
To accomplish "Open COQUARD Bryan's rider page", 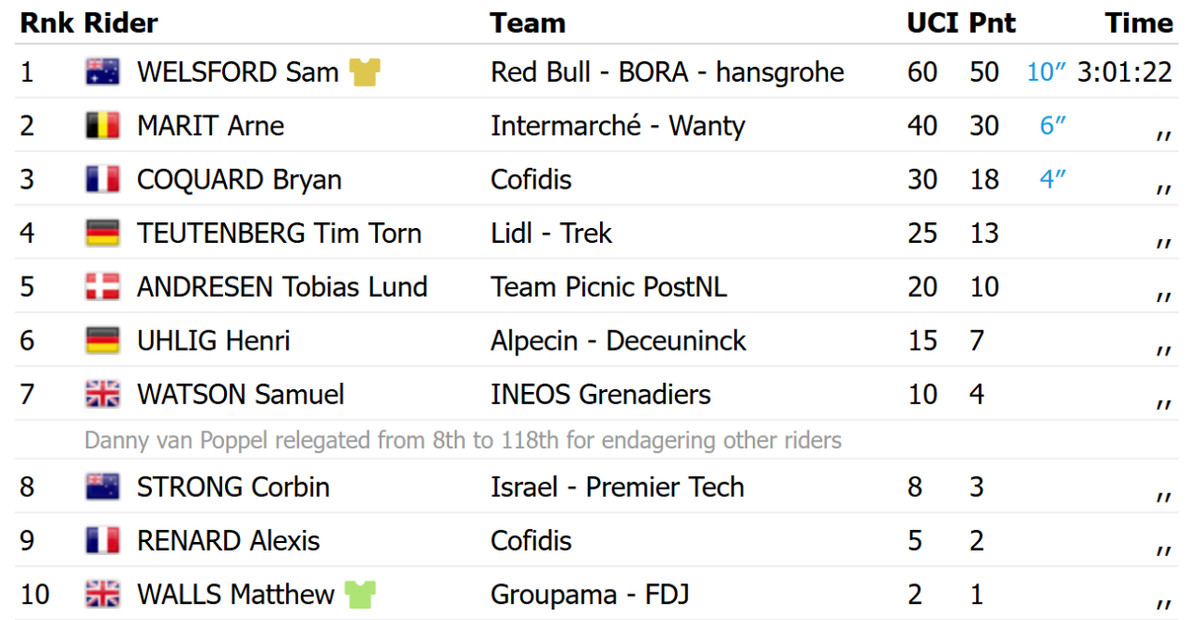I will coord(239,180).
